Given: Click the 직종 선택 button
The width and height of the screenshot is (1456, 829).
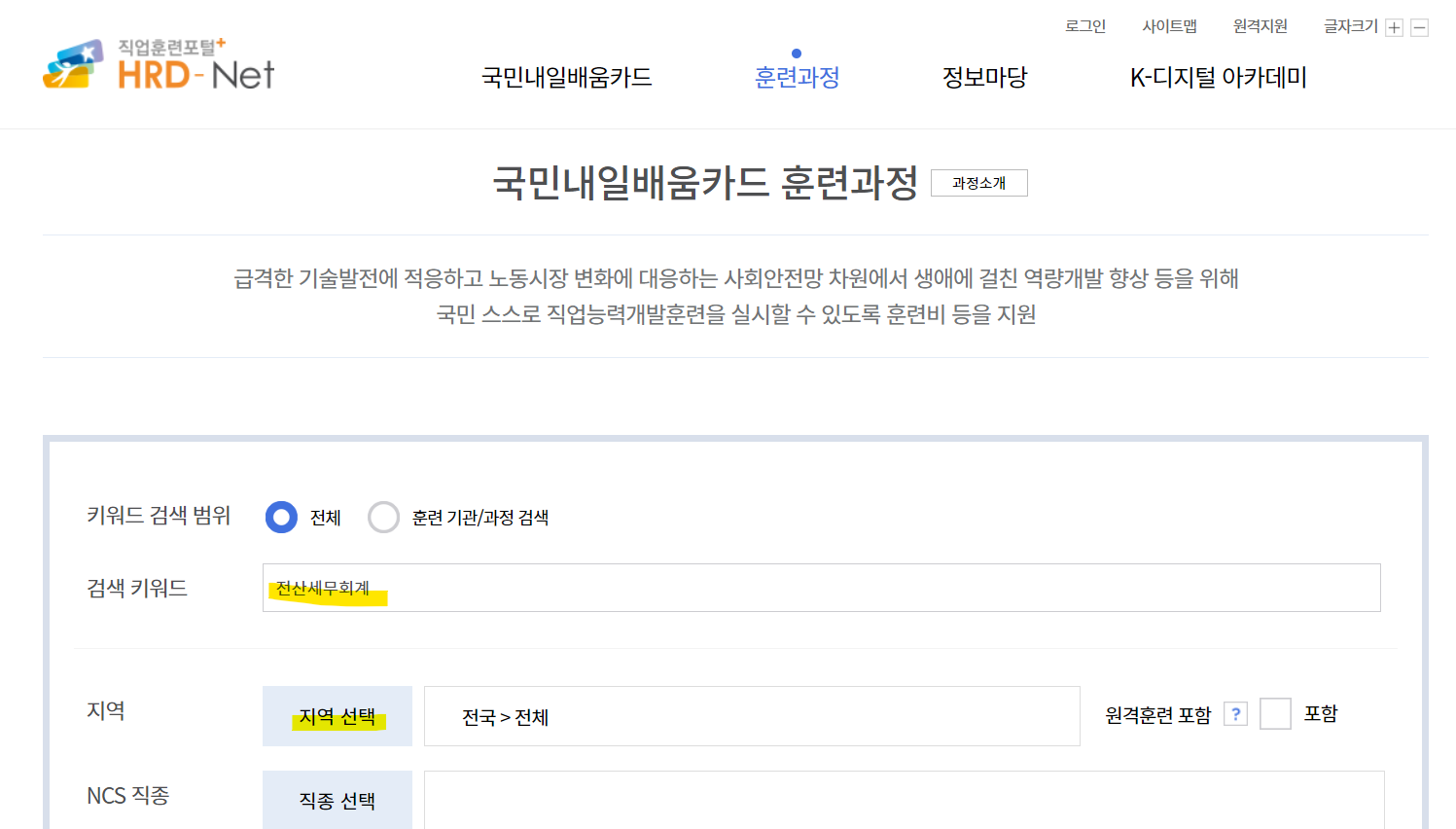Looking at the screenshot, I should 337,800.
